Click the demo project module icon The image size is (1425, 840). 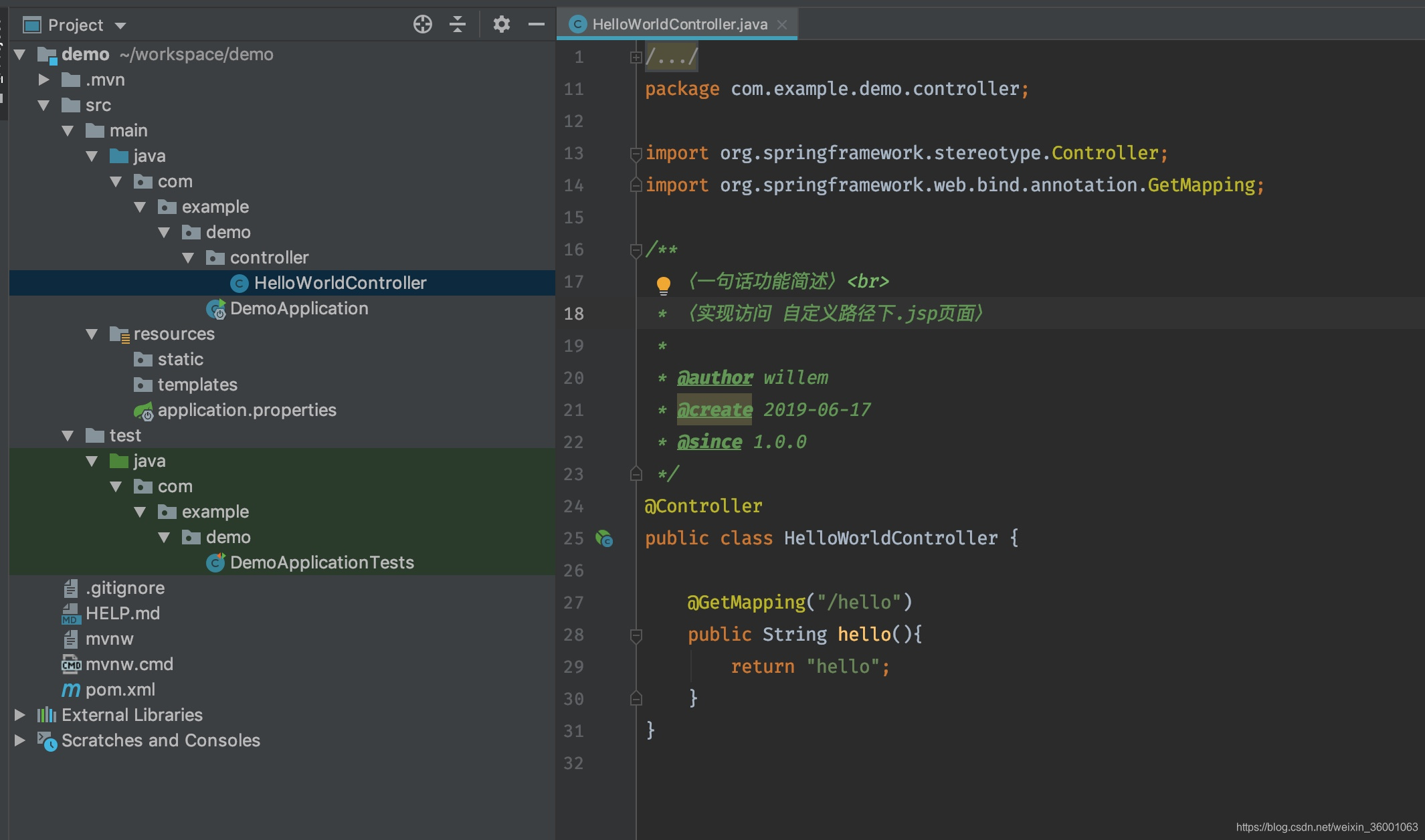pos(47,55)
